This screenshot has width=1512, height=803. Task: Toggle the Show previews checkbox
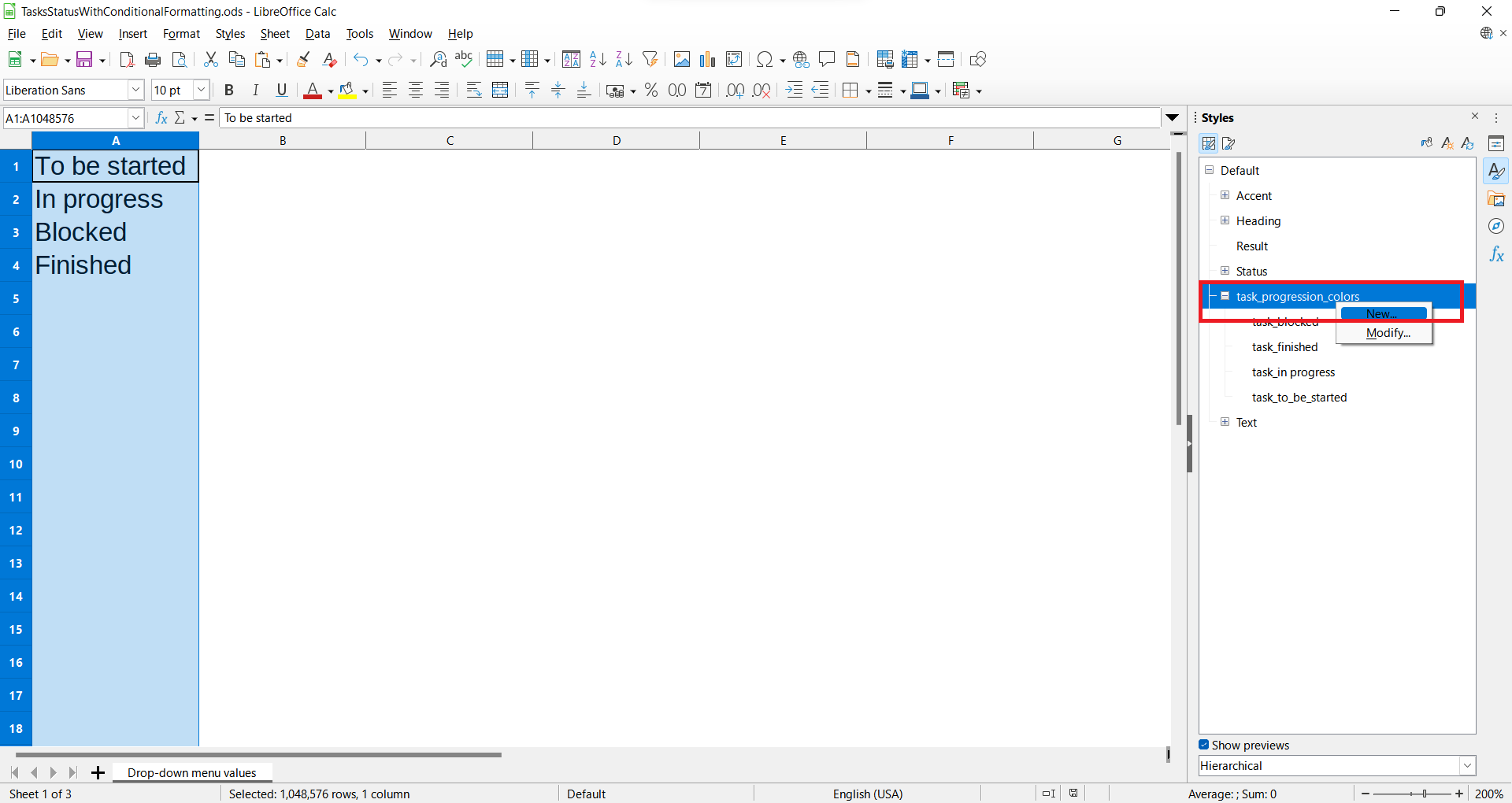tap(1204, 745)
